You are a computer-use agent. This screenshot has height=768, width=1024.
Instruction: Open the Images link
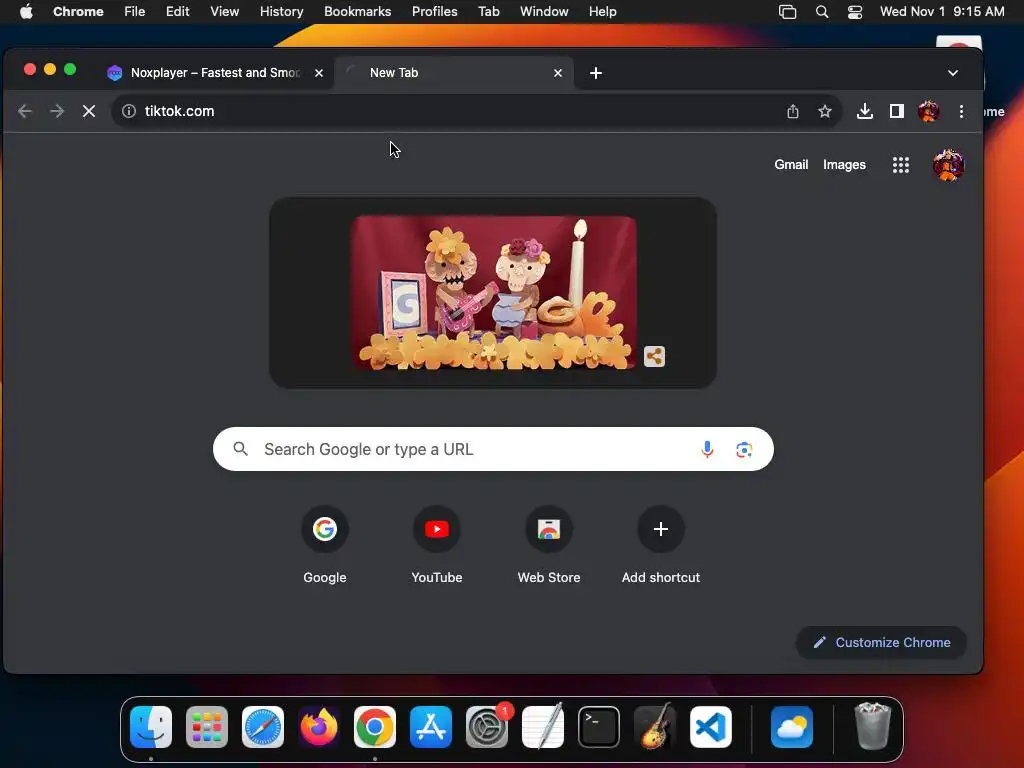pyautogui.click(x=844, y=165)
